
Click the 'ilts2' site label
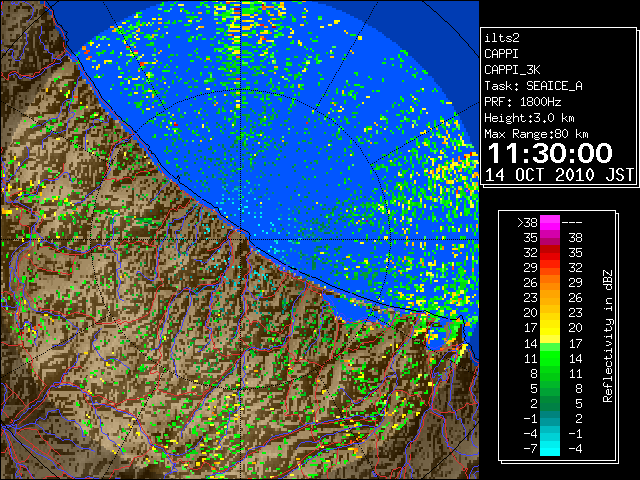502,38
